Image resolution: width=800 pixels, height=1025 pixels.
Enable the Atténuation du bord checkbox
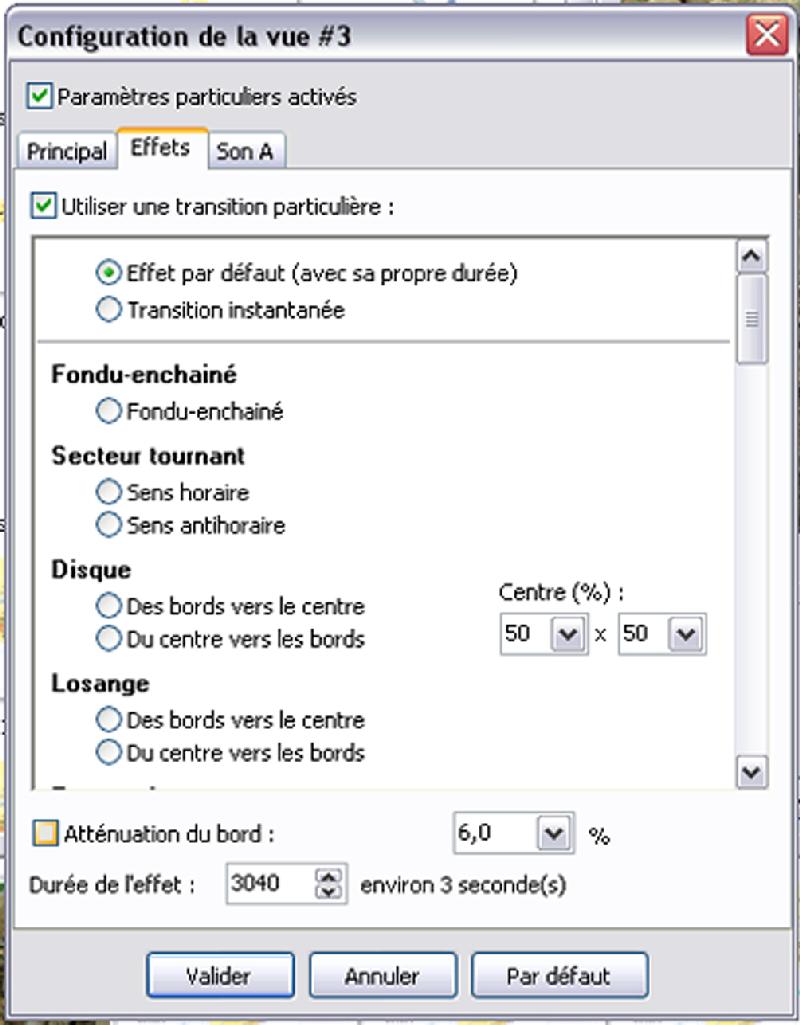point(45,834)
